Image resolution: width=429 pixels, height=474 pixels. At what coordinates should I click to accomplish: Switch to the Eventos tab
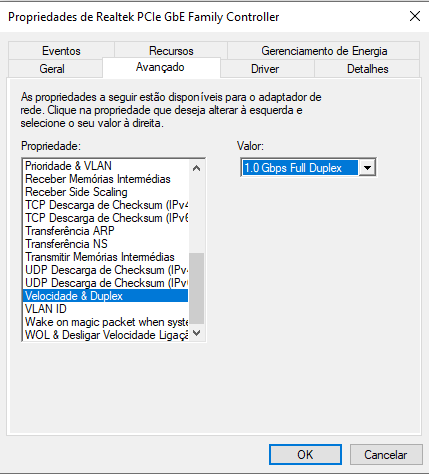61,51
